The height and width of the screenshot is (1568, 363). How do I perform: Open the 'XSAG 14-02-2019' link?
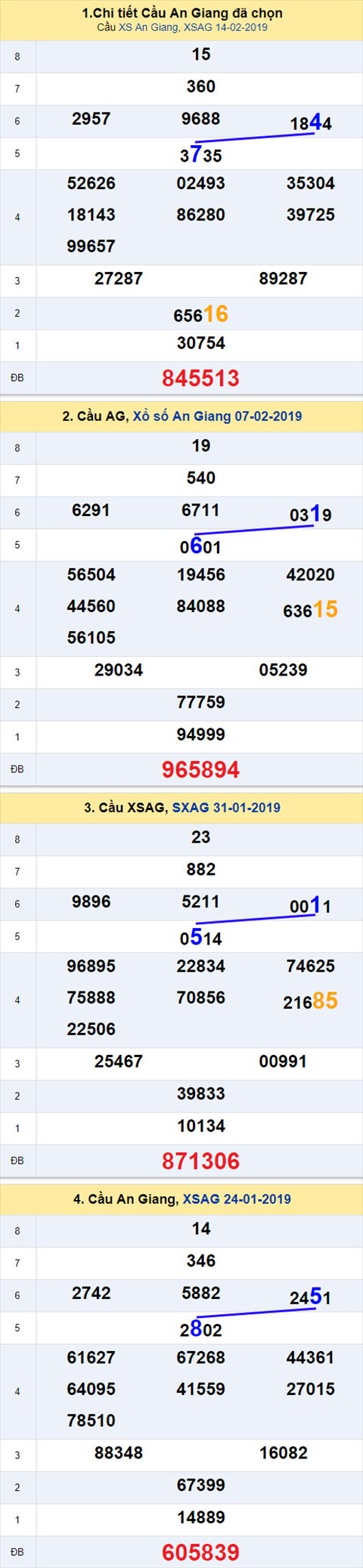pos(225,27)
